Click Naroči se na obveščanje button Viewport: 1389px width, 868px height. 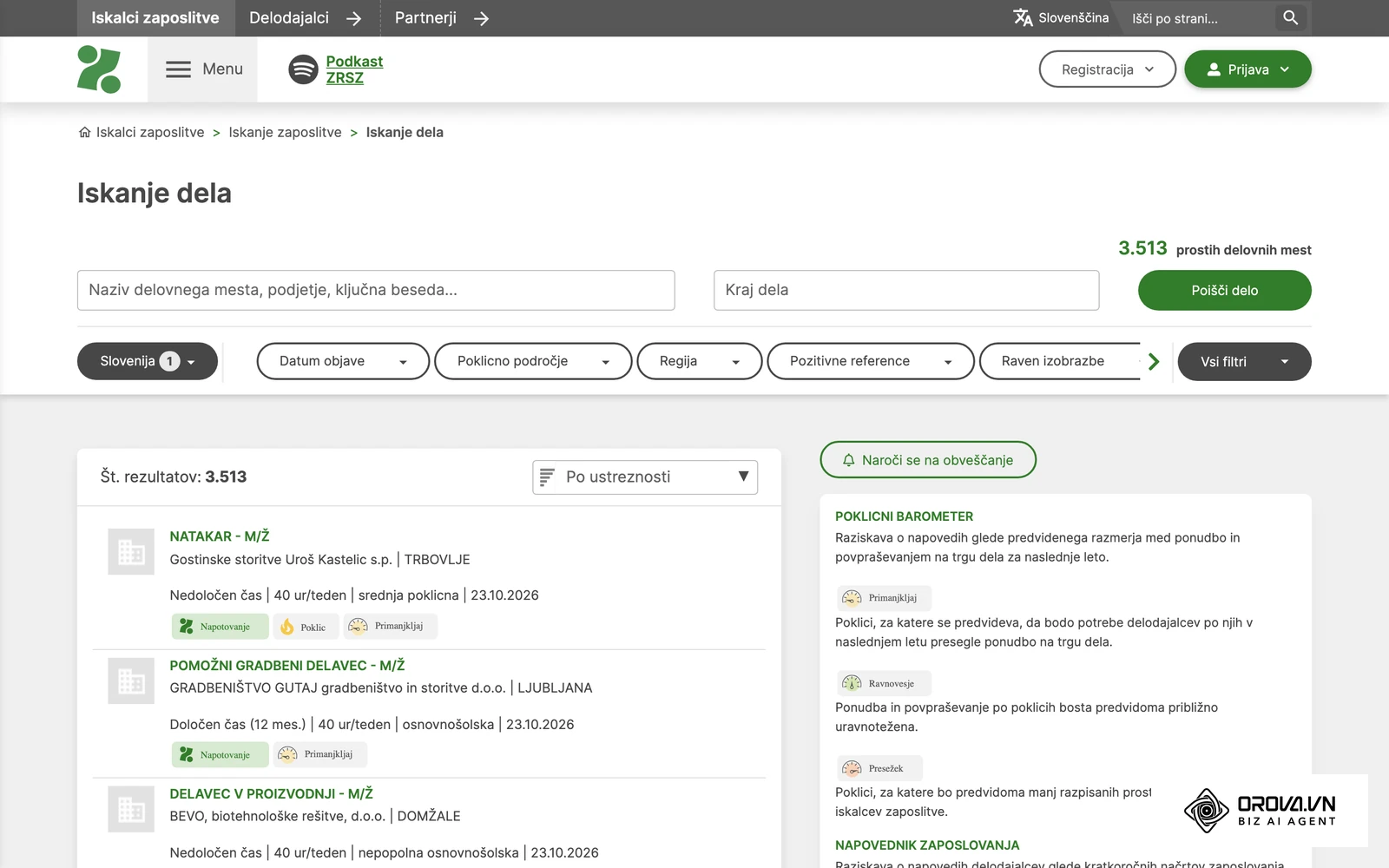[x=928, y=460]
